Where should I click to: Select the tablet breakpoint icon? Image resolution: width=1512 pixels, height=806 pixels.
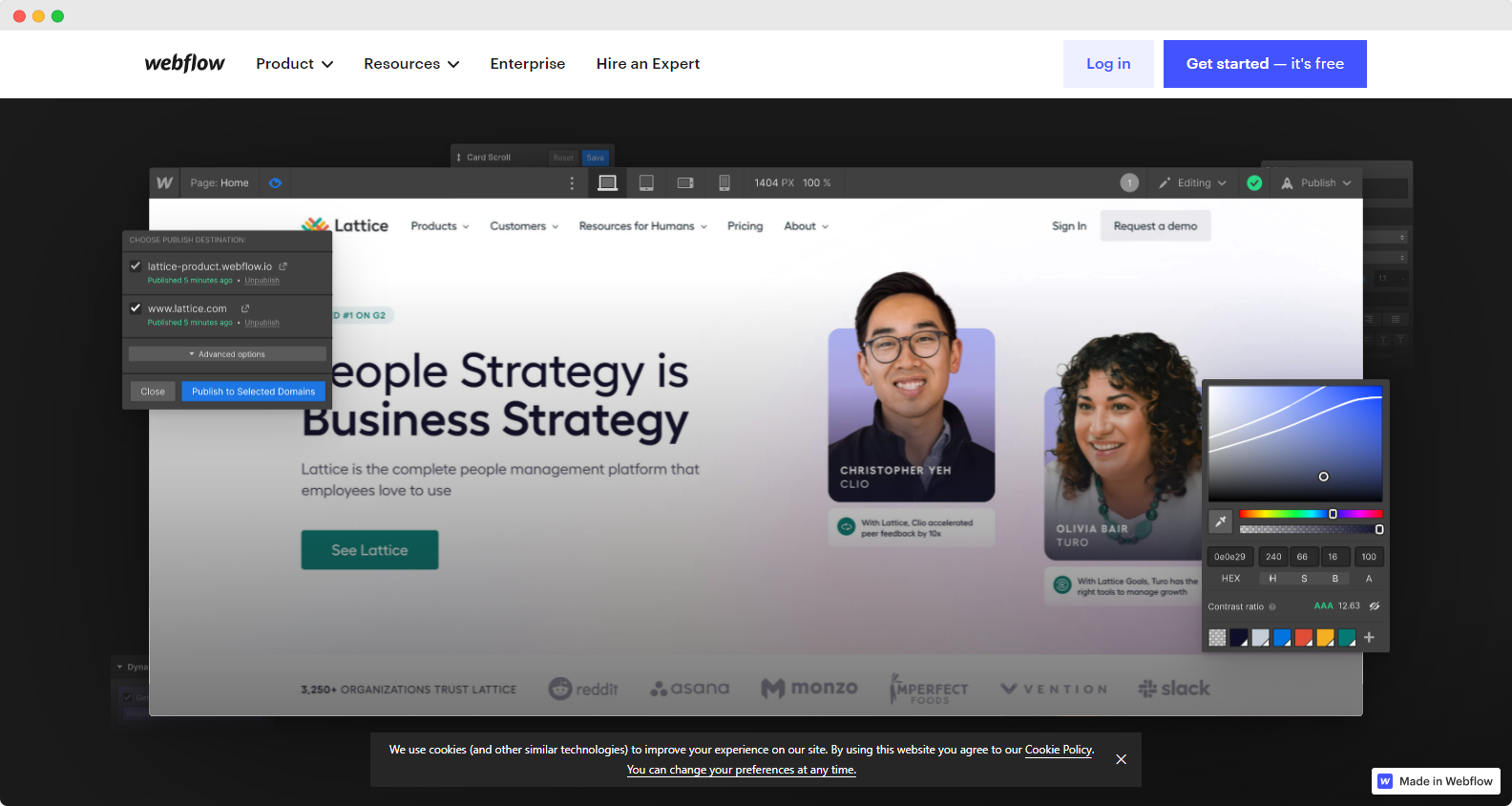point(646,182)
